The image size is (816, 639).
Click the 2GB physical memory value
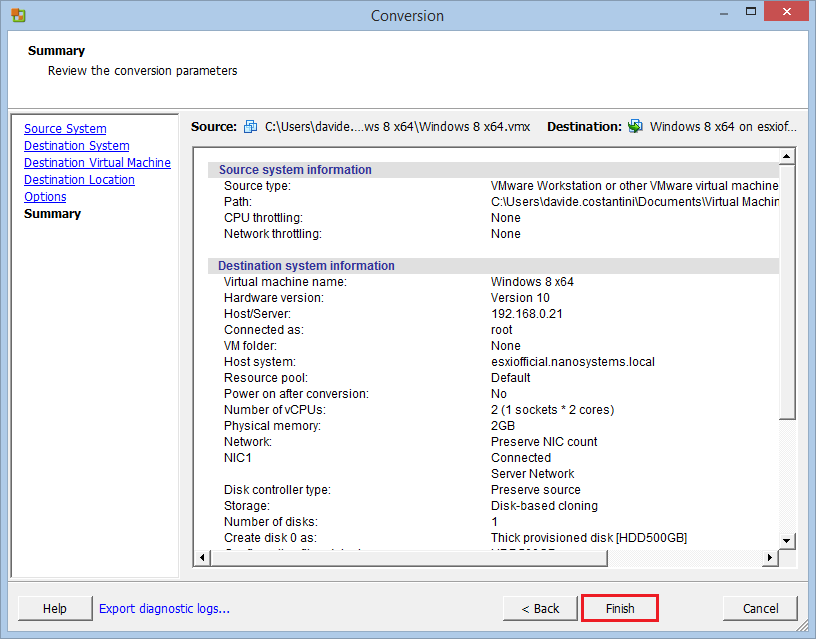503,426
